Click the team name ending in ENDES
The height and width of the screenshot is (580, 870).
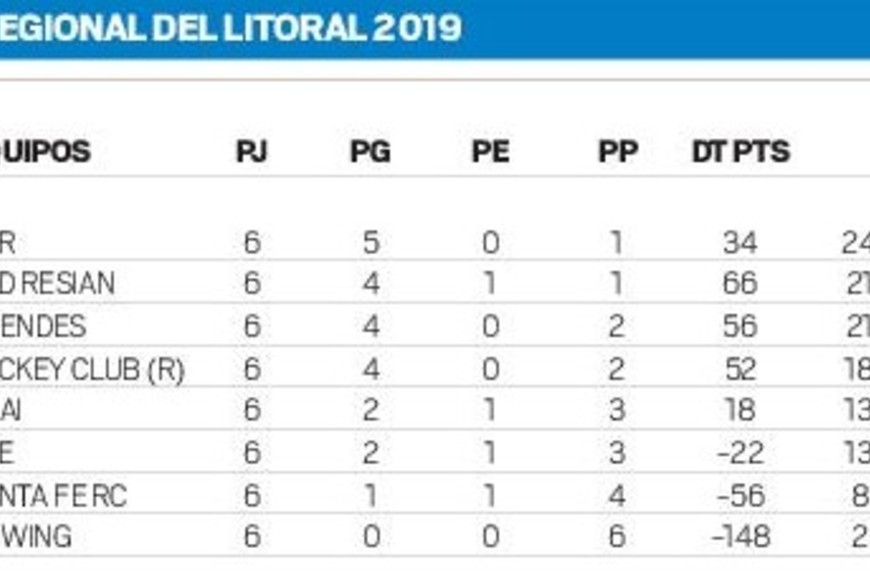tap(43, 327)
